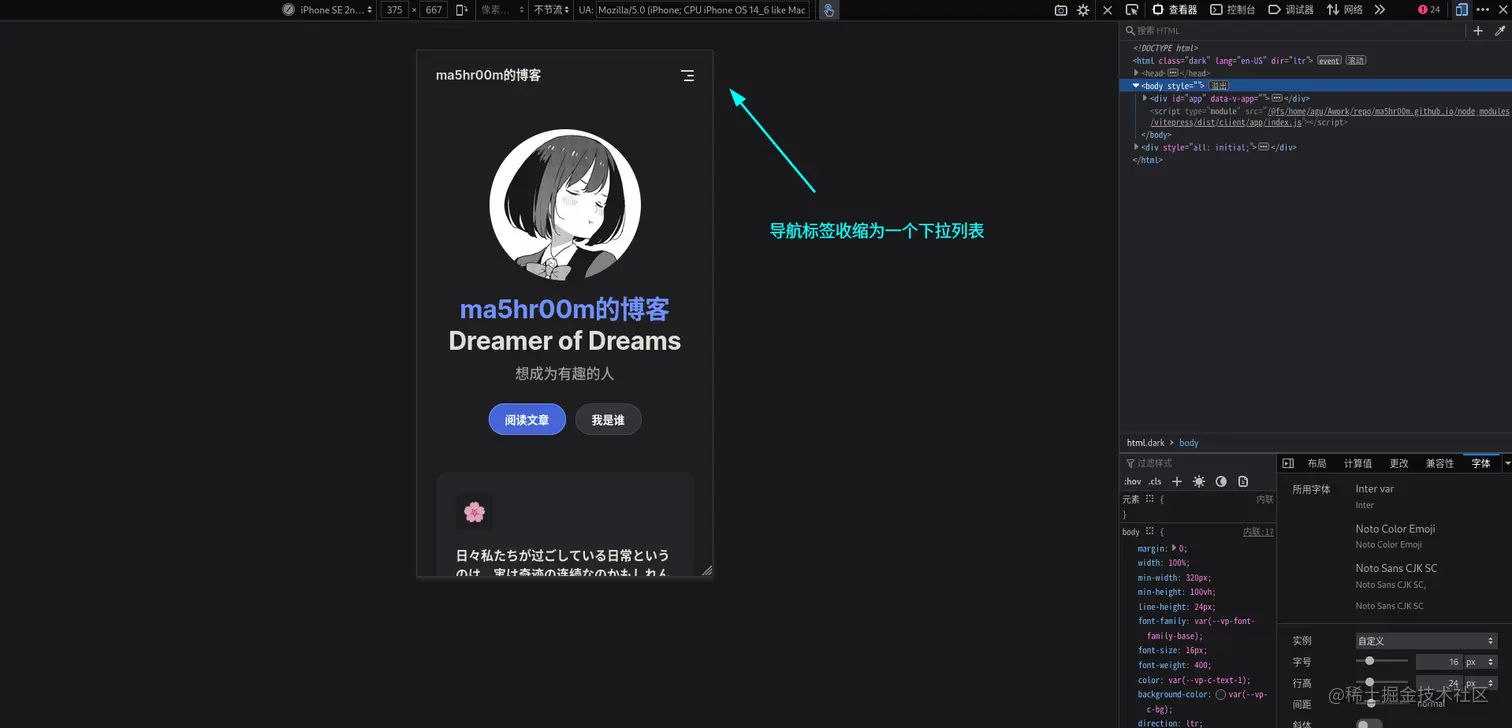1512x728 pixels.
Task: Click the user agent string field
Action: pyautogui.click(x=703, y=10)
